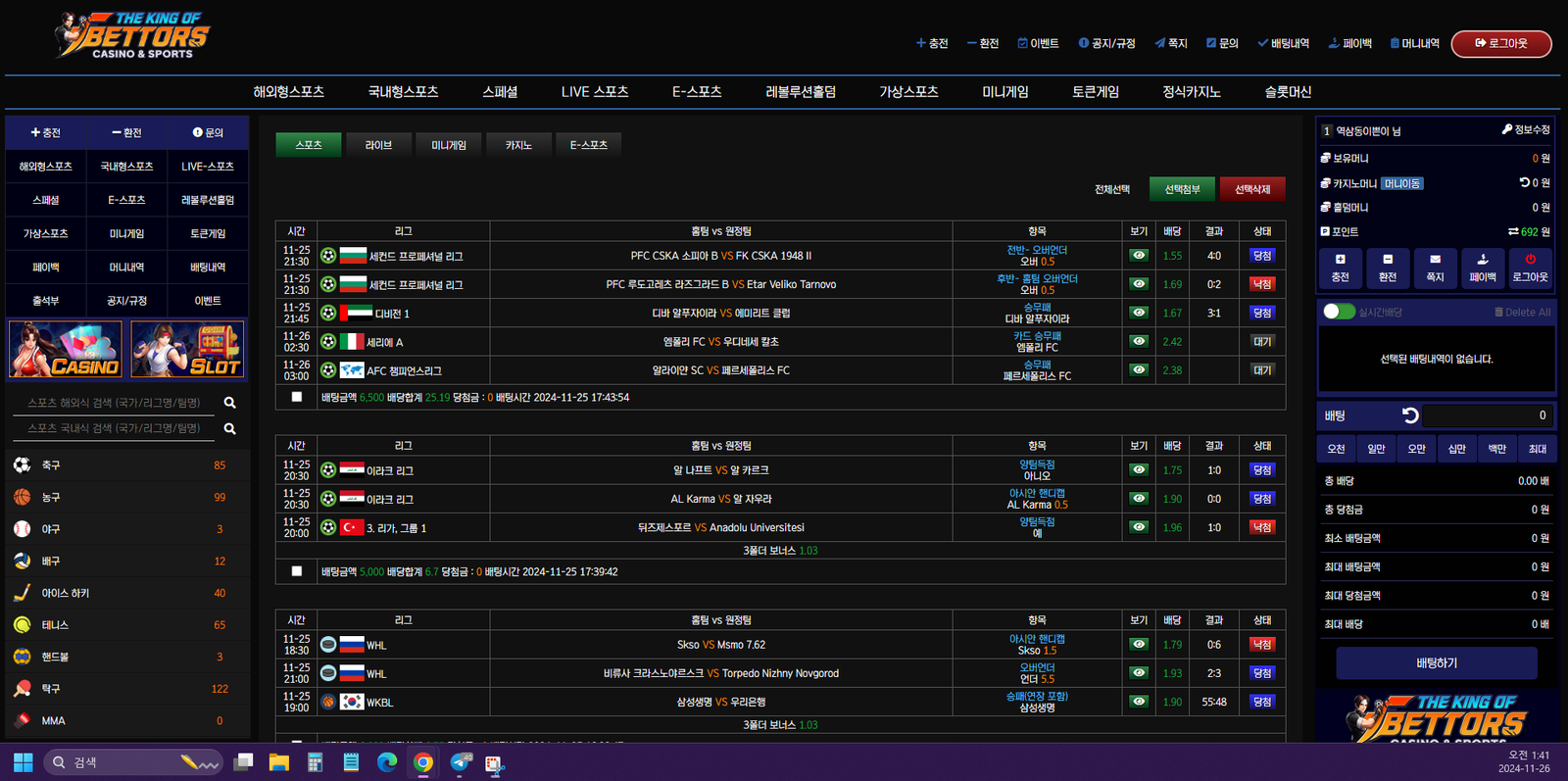Click the 배팅하기 button
Viewport: 1568px width, 781px height.
pos(1436,663)
